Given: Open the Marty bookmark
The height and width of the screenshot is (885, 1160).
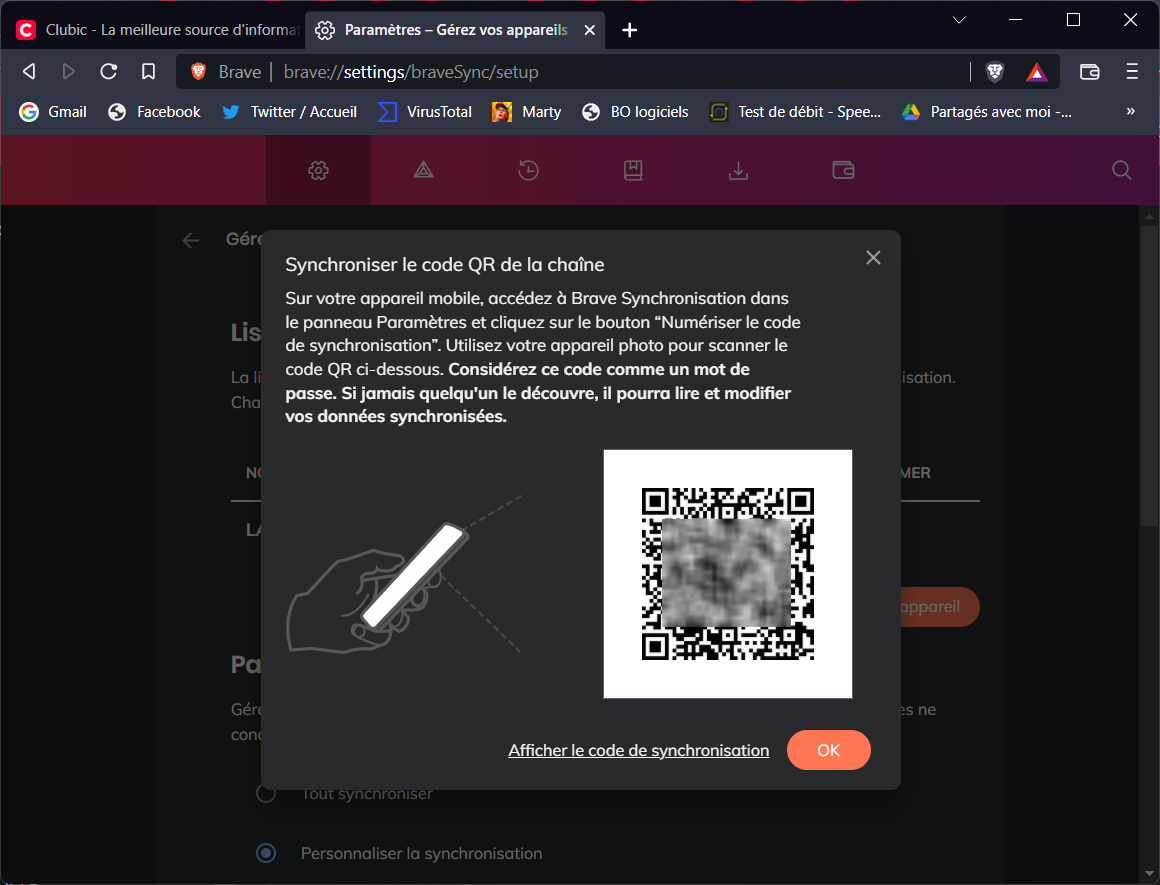Looking at the screenshot, I should click(526, 112).
